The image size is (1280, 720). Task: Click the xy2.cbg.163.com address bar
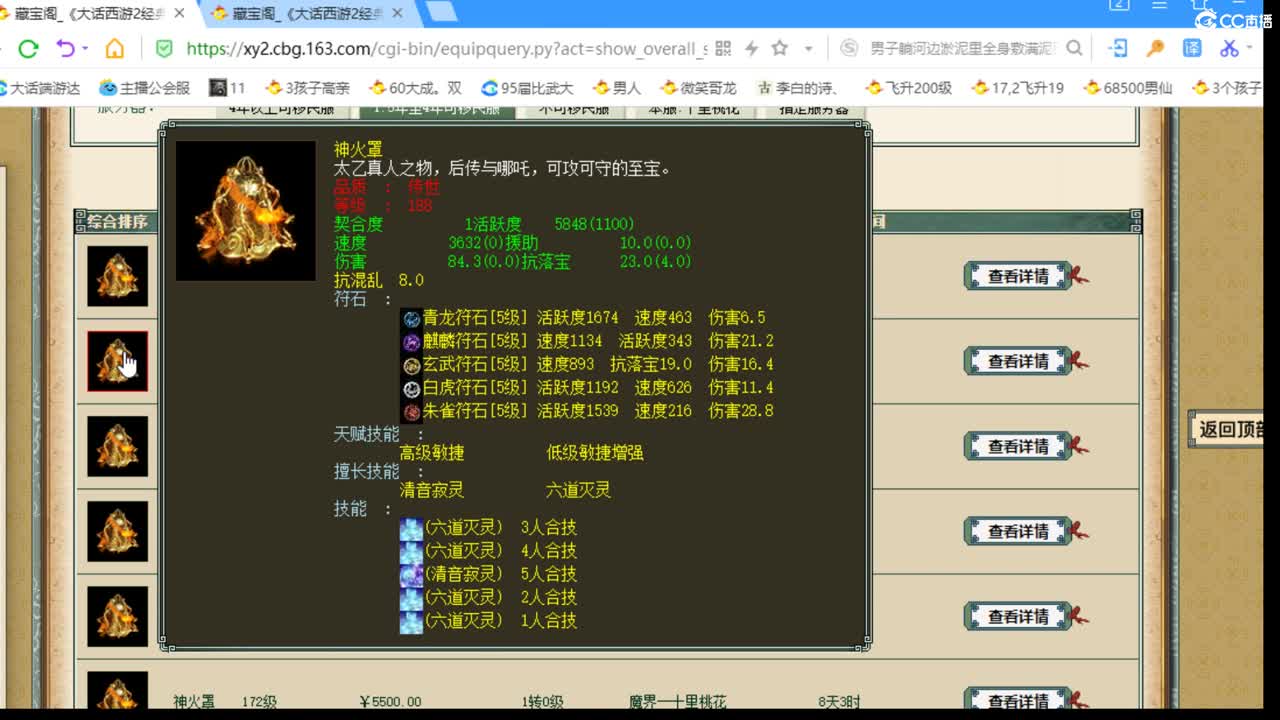[x=445, y=48]
